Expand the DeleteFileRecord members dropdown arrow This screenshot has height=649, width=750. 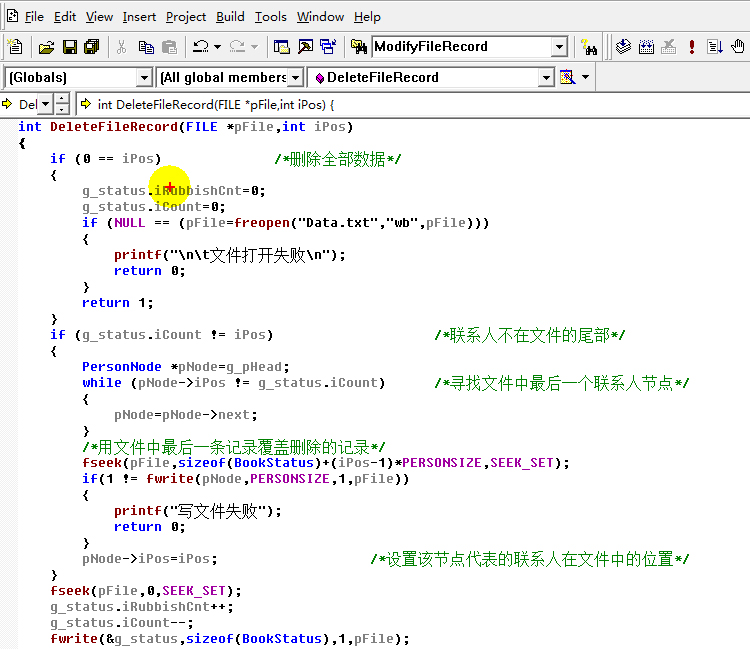coord(545,77)
